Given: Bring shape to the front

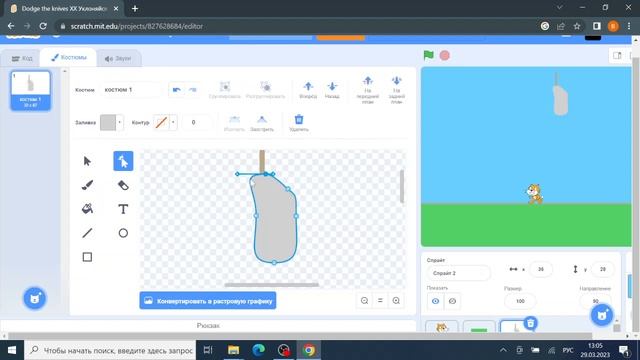Looking at the screenshot, I should (x=368, y=81).
